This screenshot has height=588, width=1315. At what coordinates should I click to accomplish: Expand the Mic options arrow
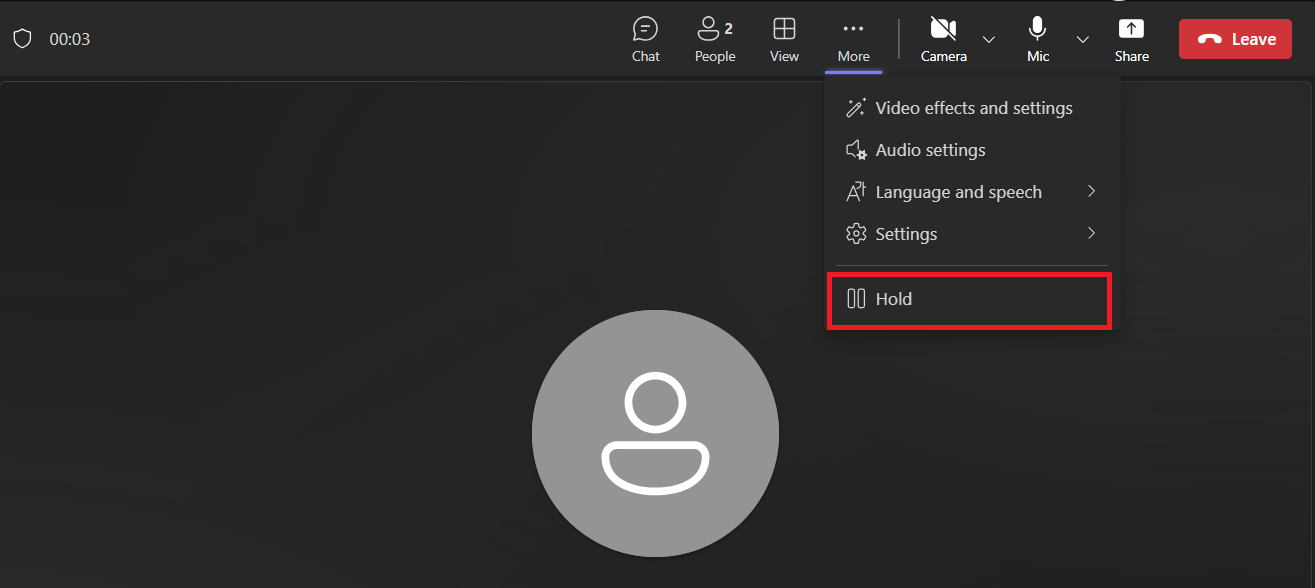click(1083, 39)
